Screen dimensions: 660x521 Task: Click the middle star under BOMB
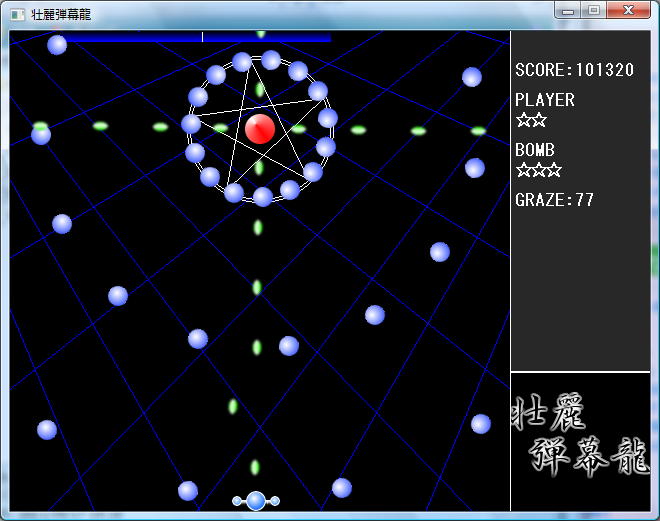click(539, 170)
